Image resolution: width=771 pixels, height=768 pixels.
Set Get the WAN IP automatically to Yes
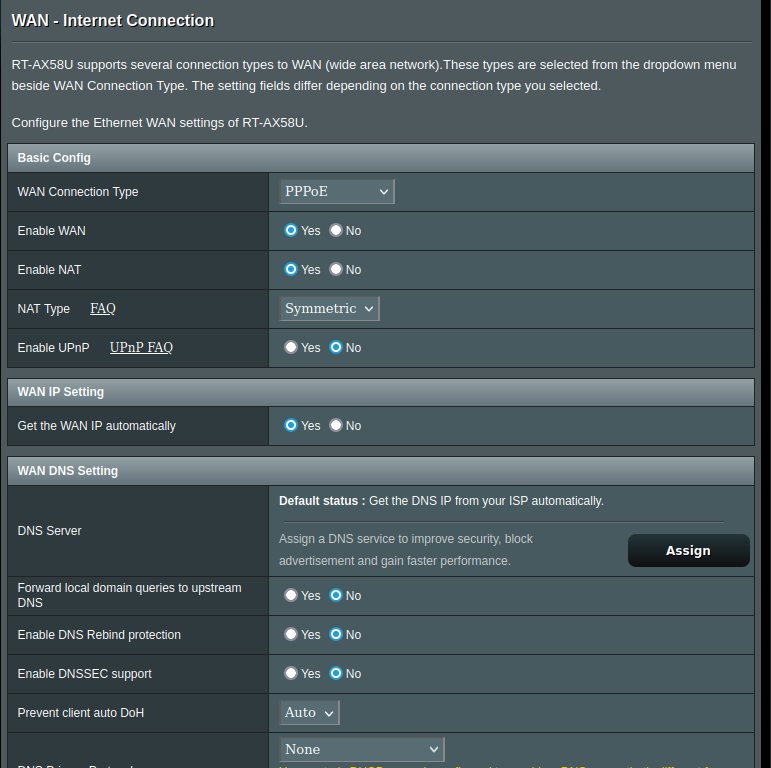pyautogui.click(x=291, y=425)
